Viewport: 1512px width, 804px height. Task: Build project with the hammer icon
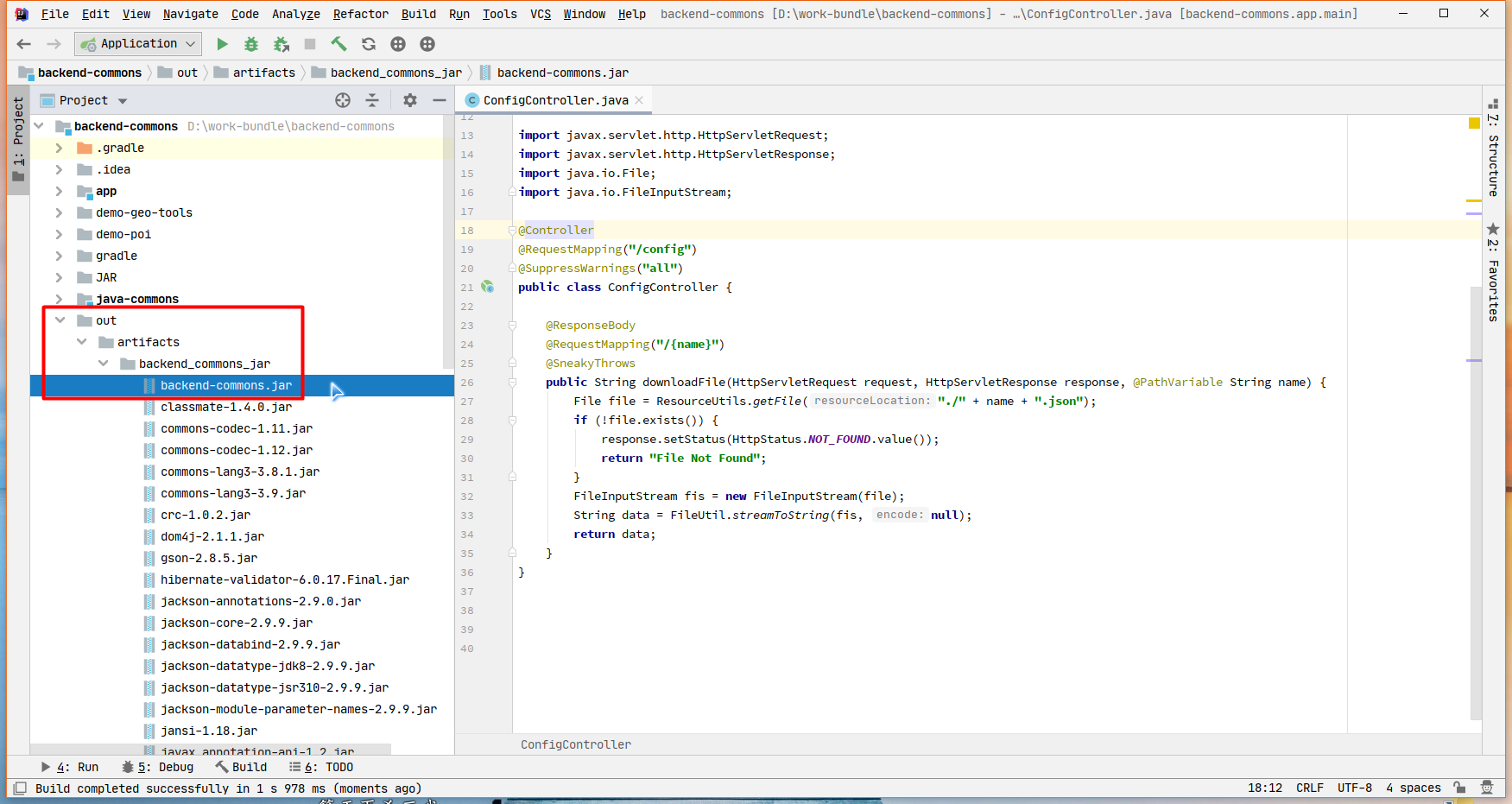point(339,44)
